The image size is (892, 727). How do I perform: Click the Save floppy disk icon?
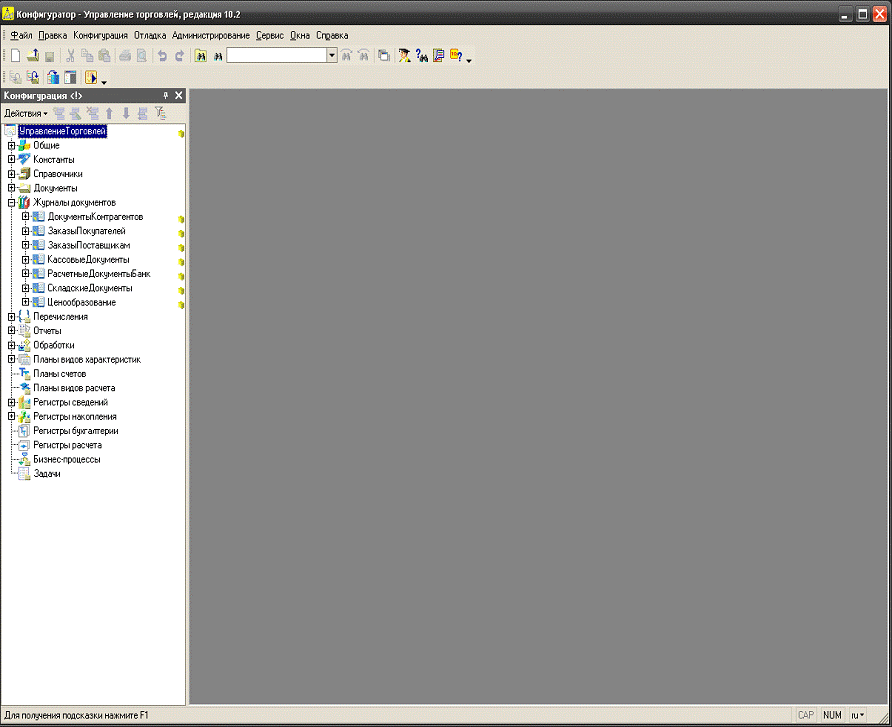point(49,56)
